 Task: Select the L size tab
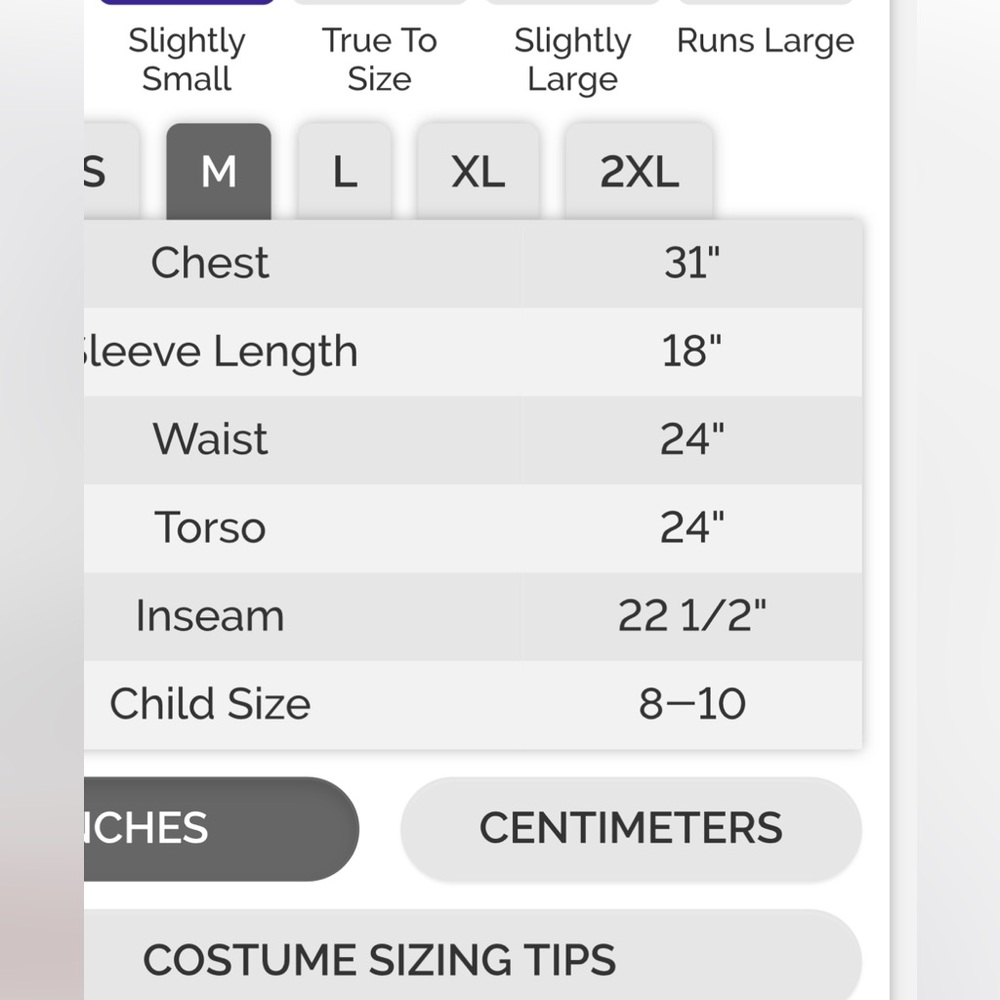click(x=344, y=172)
